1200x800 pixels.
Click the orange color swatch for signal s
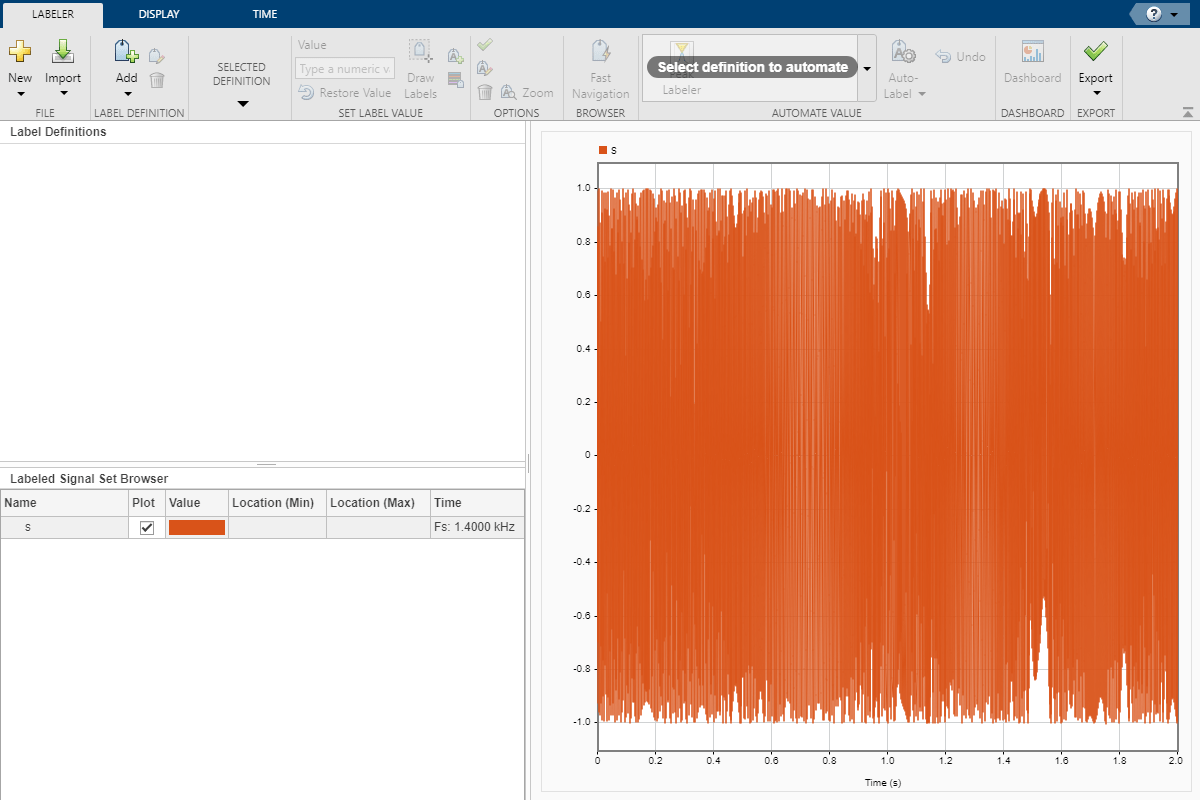tap(197, 528)
